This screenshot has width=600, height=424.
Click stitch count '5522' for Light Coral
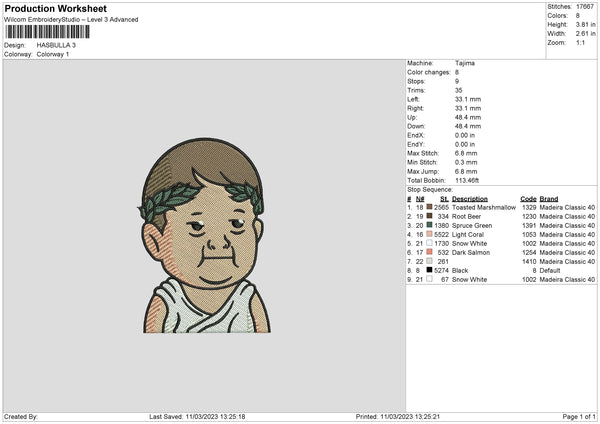click(x=441, y=234)
